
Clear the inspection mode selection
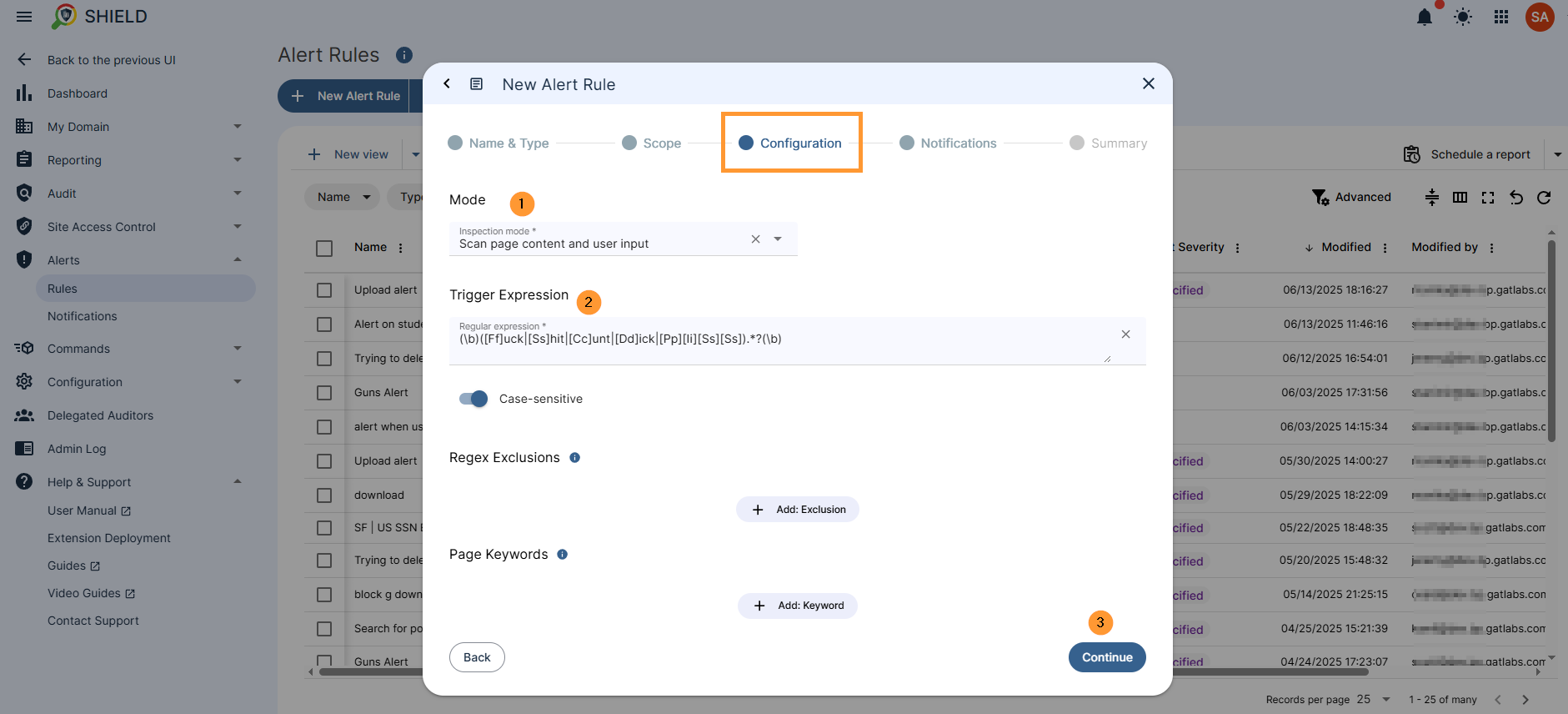point(755,239)
